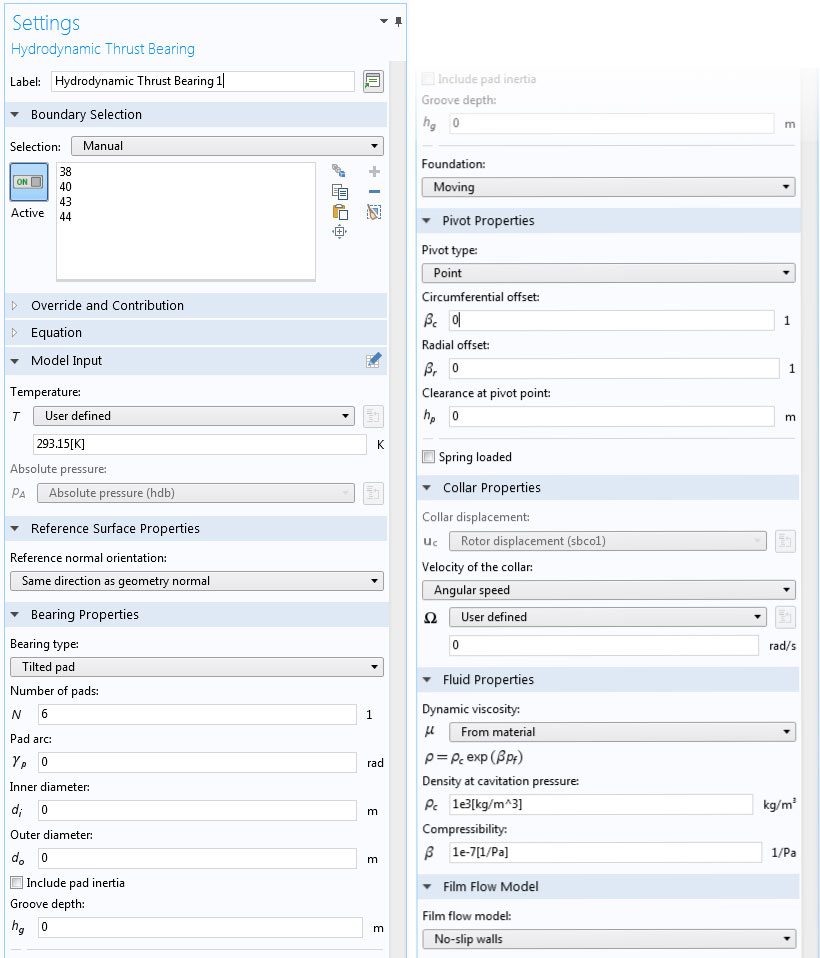Expand the Equation section

coord(15,333)
